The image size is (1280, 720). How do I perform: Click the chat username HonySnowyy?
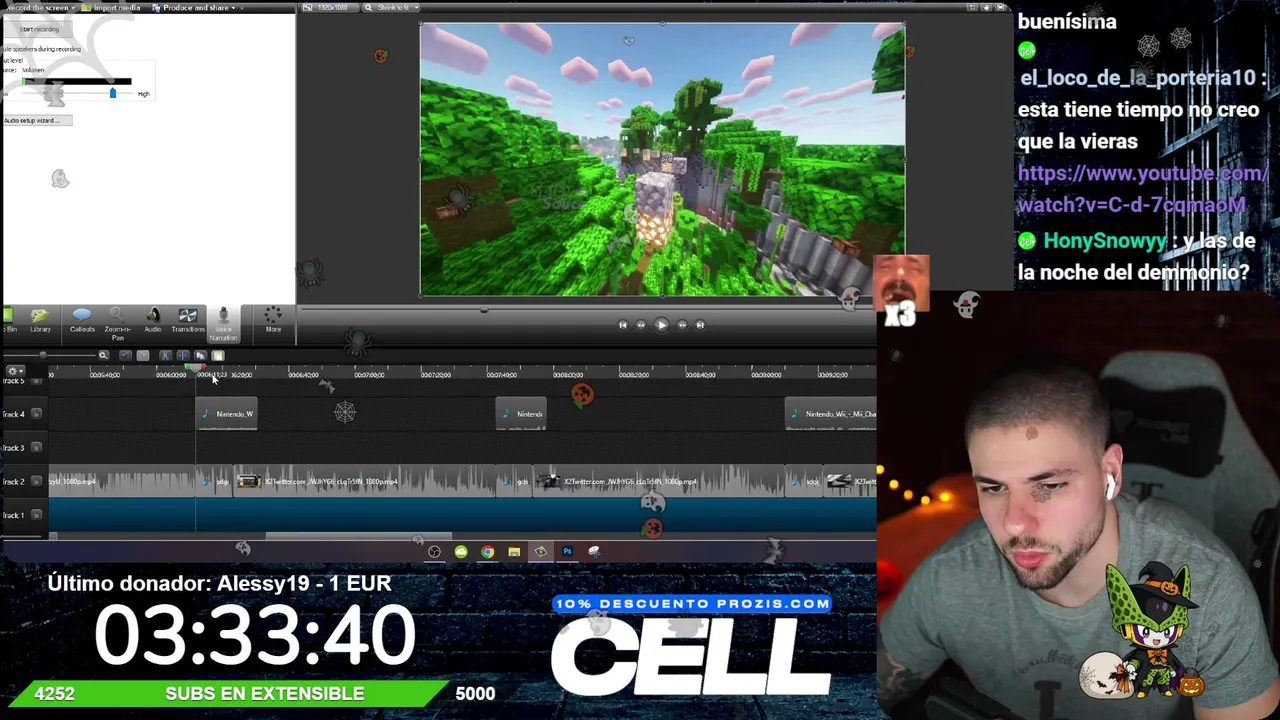1104,241
